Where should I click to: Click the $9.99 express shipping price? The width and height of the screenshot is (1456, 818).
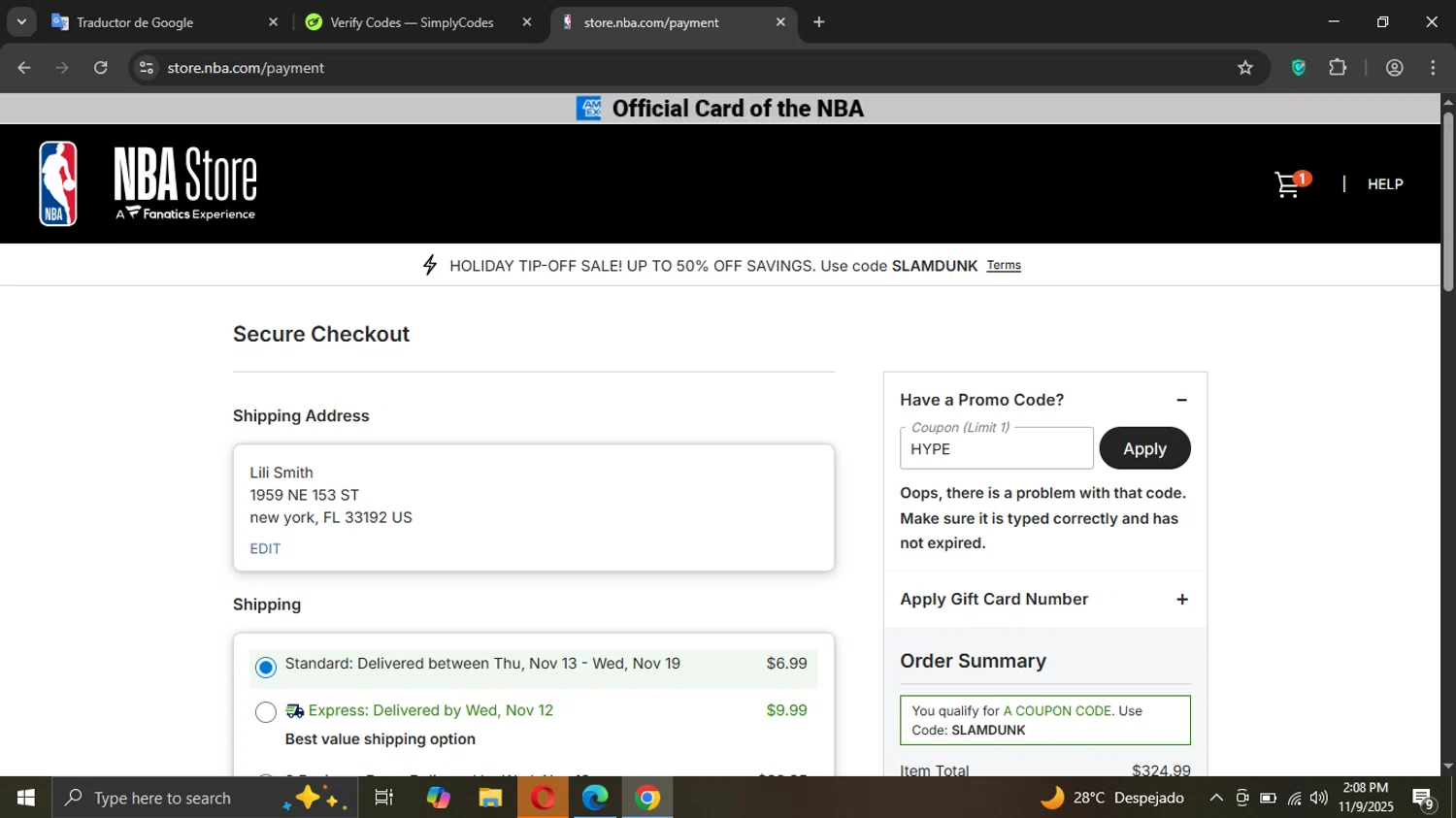tap(786, 710)
